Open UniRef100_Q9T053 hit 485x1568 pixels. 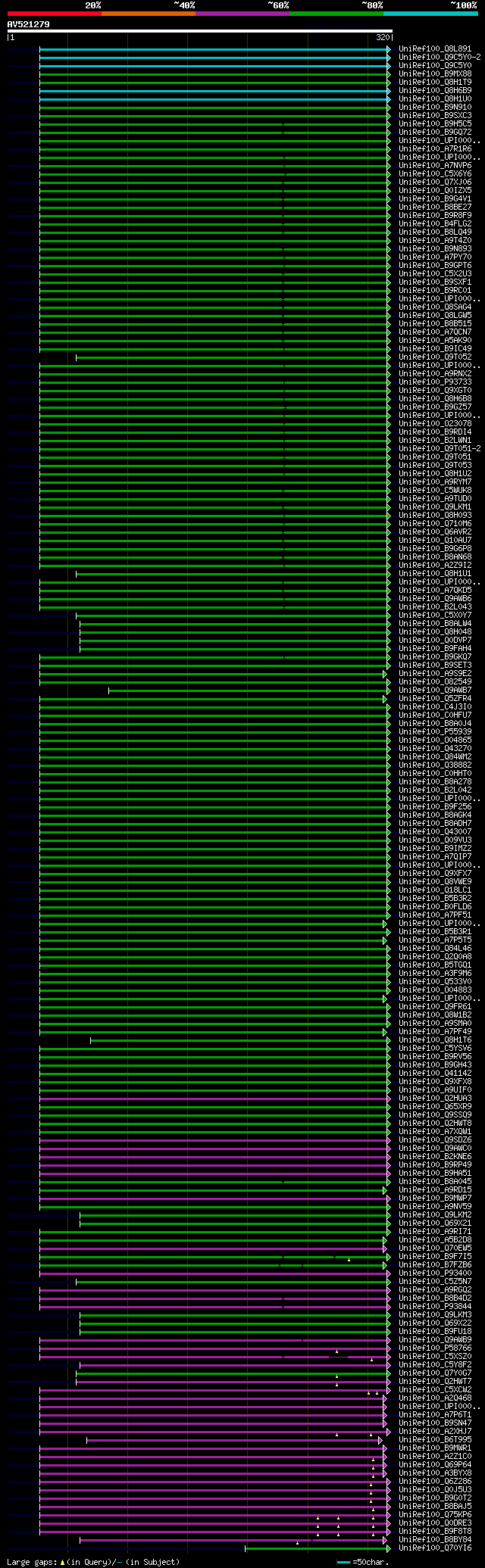point(435,466)
